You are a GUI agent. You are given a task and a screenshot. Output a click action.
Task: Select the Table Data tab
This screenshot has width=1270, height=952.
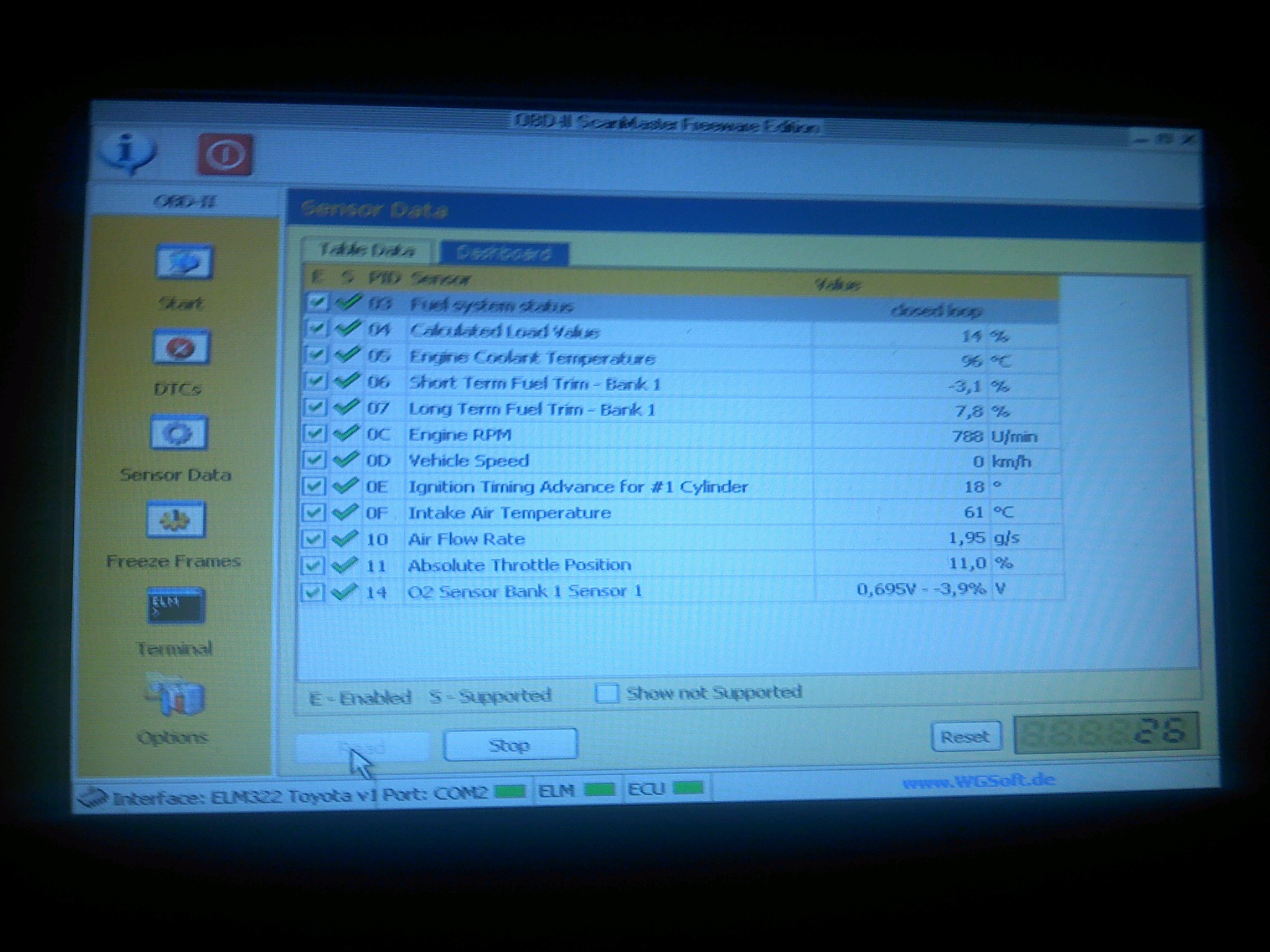366,250
